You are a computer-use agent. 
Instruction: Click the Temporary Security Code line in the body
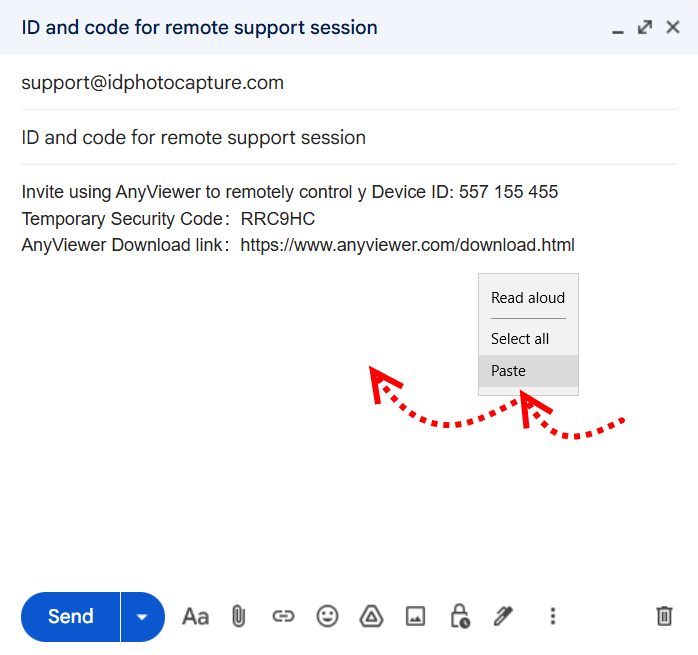click(x=168, y=219)
